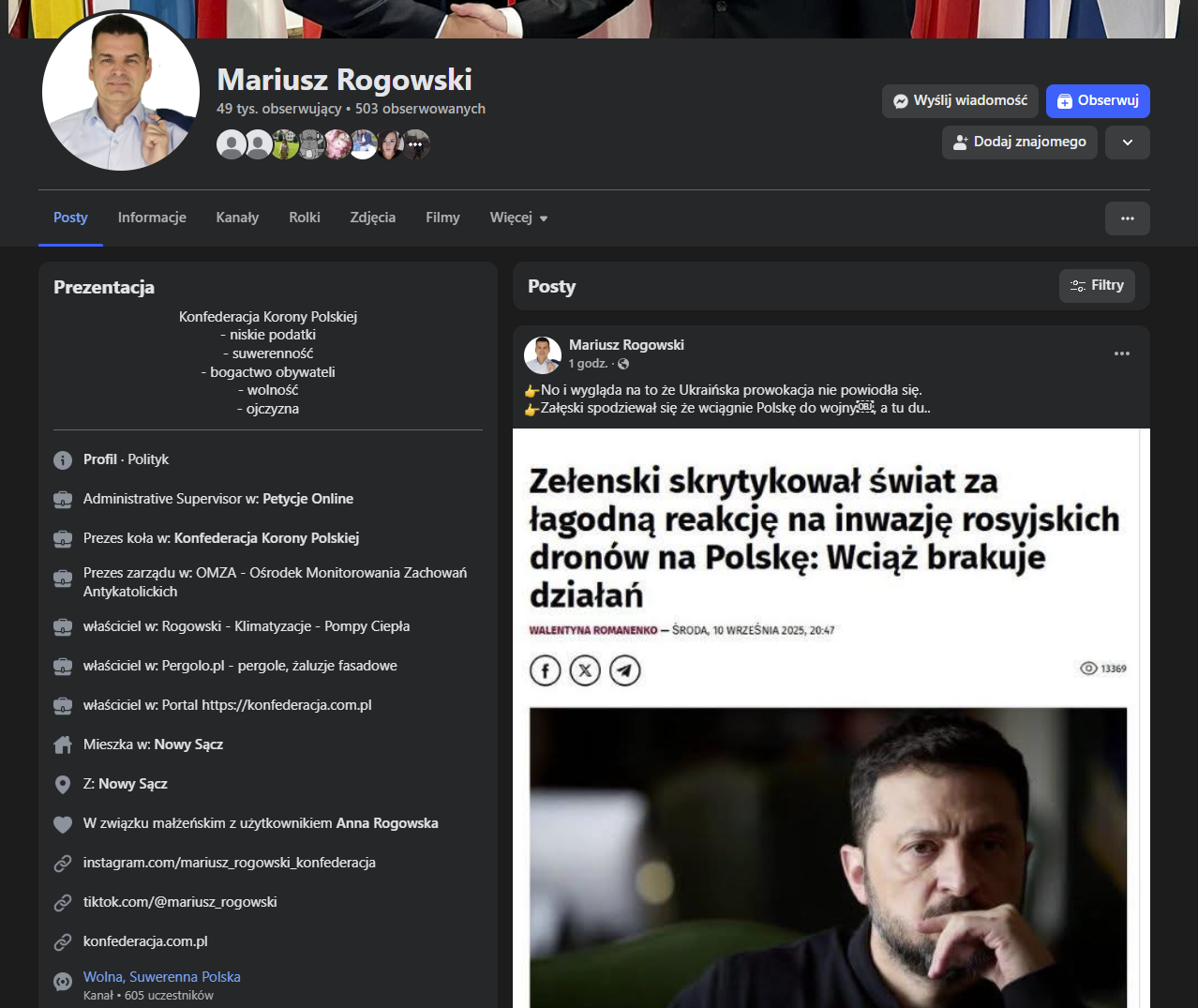Expand the chevron dropdown beside Dodaj znajomego
This screenshot has width=1198, height=1008.
[x=1127, y=143]
